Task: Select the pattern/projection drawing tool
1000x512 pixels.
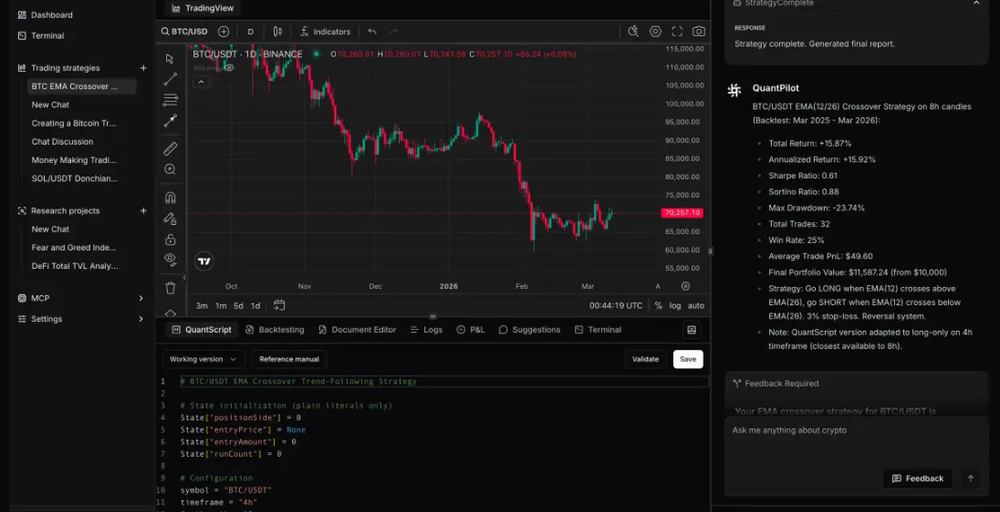Action: 170,121
